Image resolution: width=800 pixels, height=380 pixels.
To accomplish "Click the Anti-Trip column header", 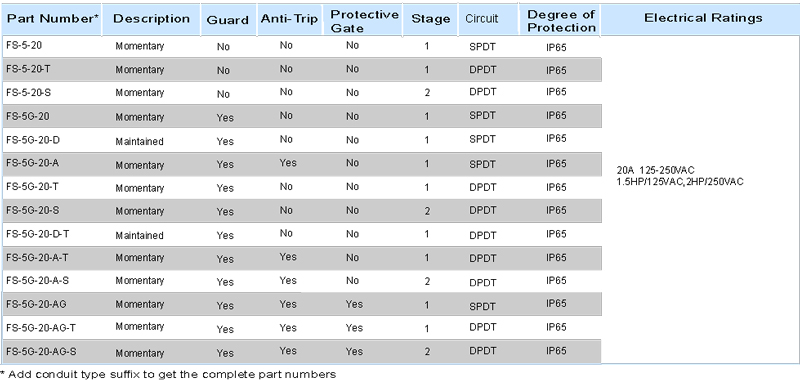I will click(289, 19).
